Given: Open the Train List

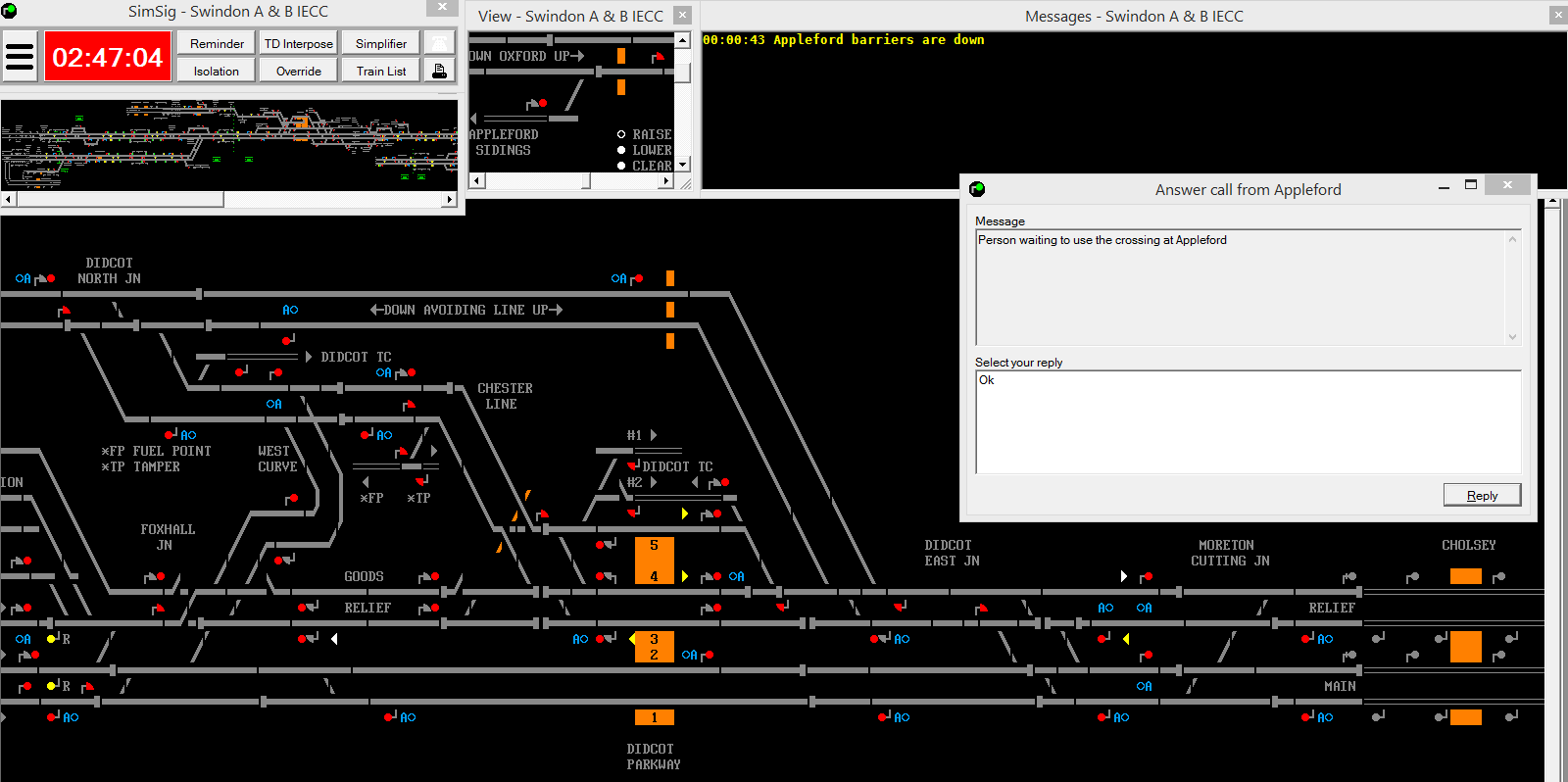Looking at the screenshot, I should [x=381, y=71].
